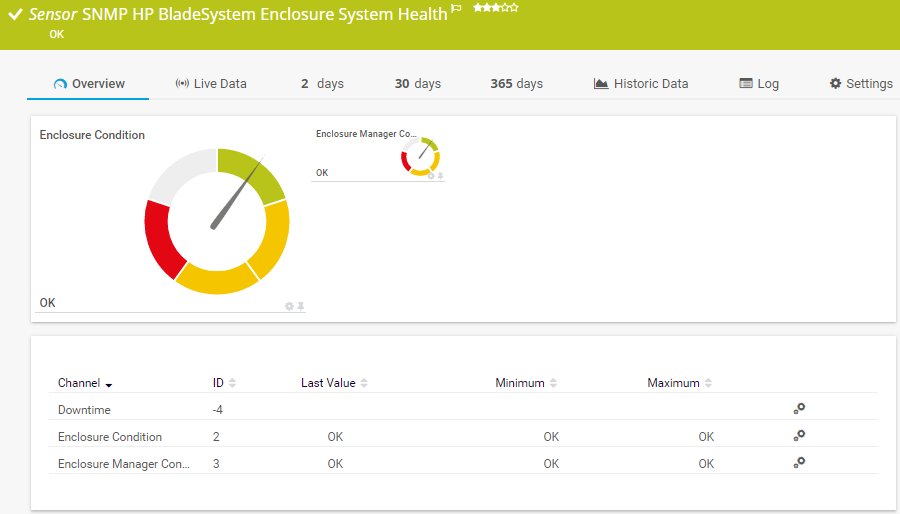The image size is (900, 514).
Task: Open the Historic Data tab
Action: pyautogui.click(x=641, y=84)
